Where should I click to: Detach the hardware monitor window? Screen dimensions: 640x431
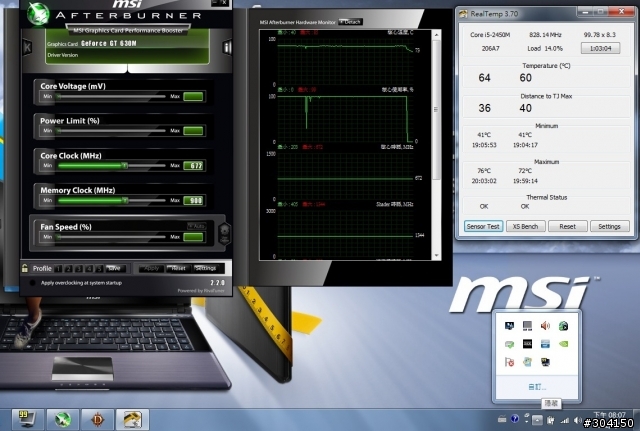pos(351,22)
